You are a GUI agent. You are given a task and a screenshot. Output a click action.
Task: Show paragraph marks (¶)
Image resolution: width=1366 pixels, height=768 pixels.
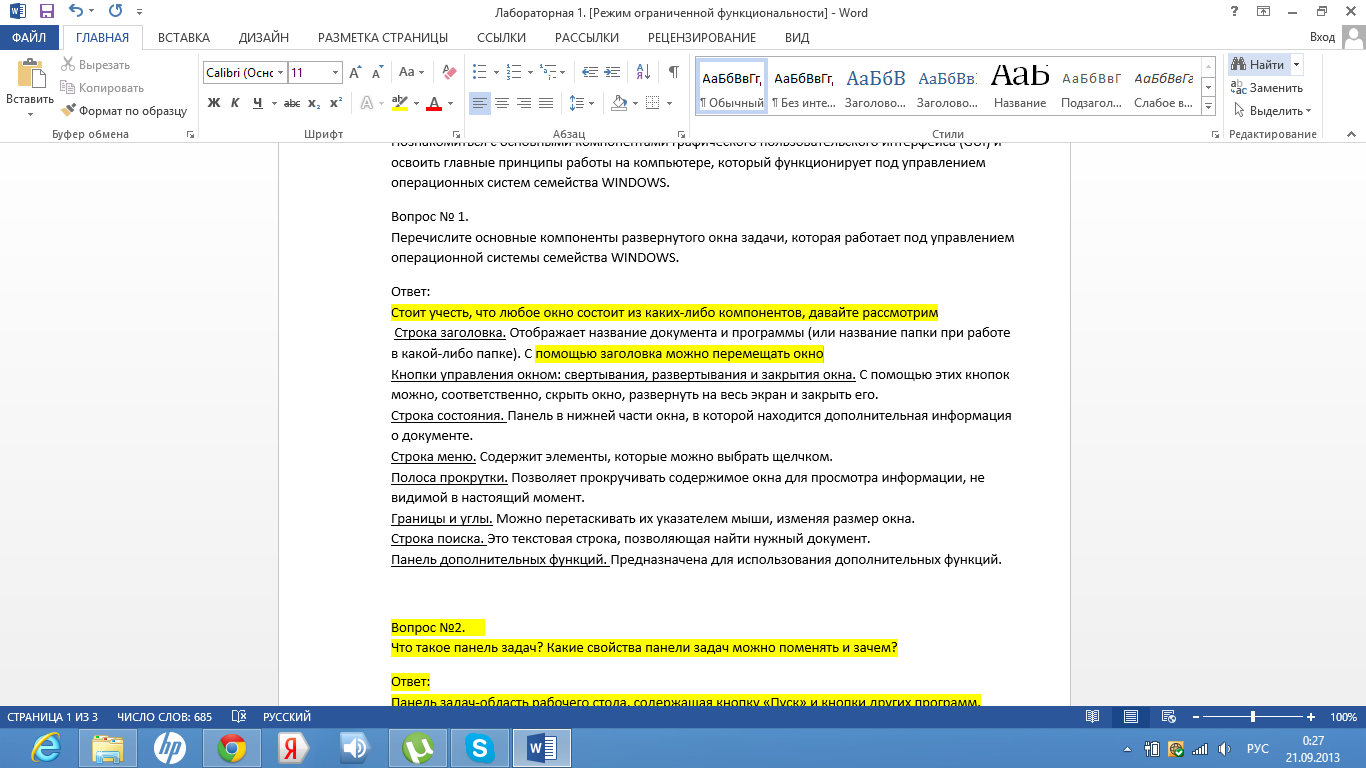pyautogui.click(x=673, y=73)
